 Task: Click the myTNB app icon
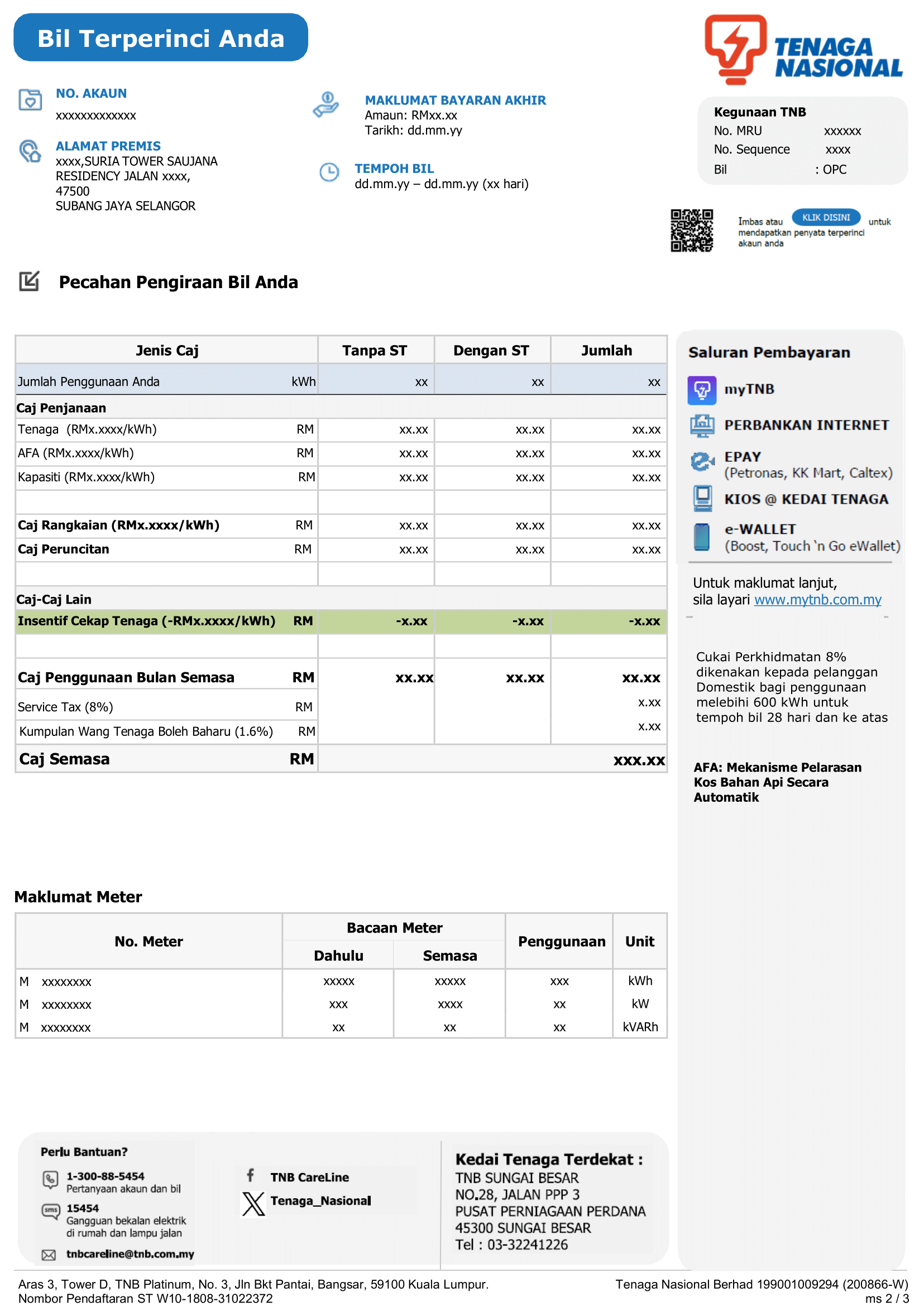click(702, 390)
